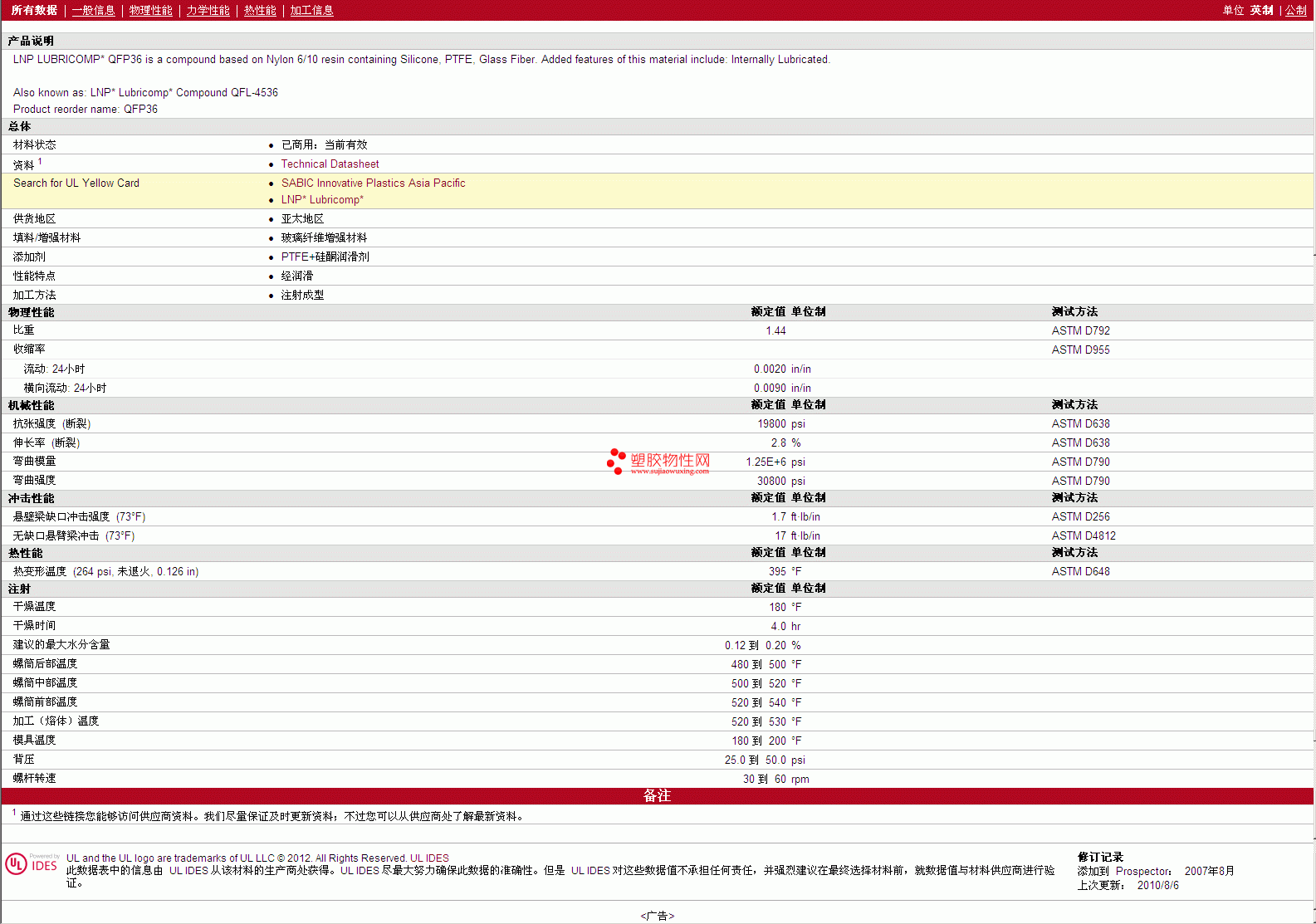
Task: Open the 加工信息 tab
Action: point(311,11)
